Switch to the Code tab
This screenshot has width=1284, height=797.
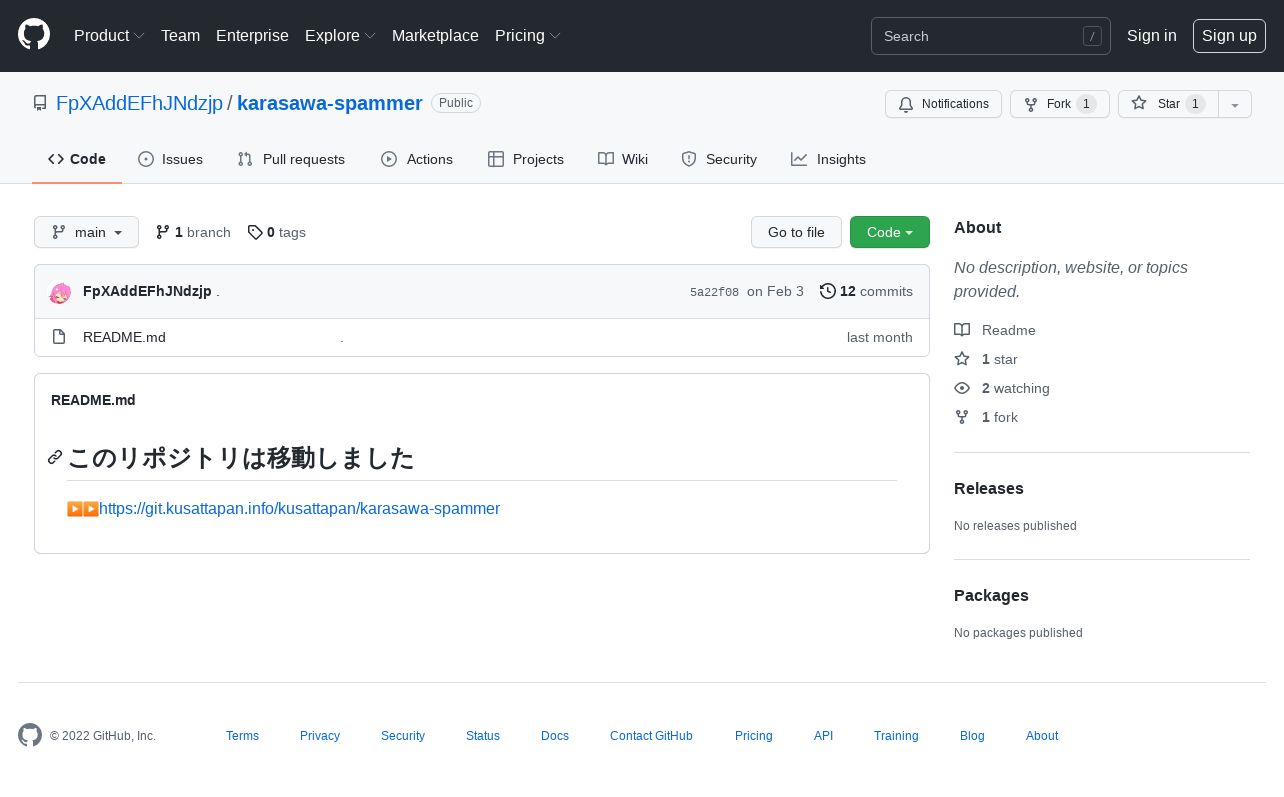77,159
